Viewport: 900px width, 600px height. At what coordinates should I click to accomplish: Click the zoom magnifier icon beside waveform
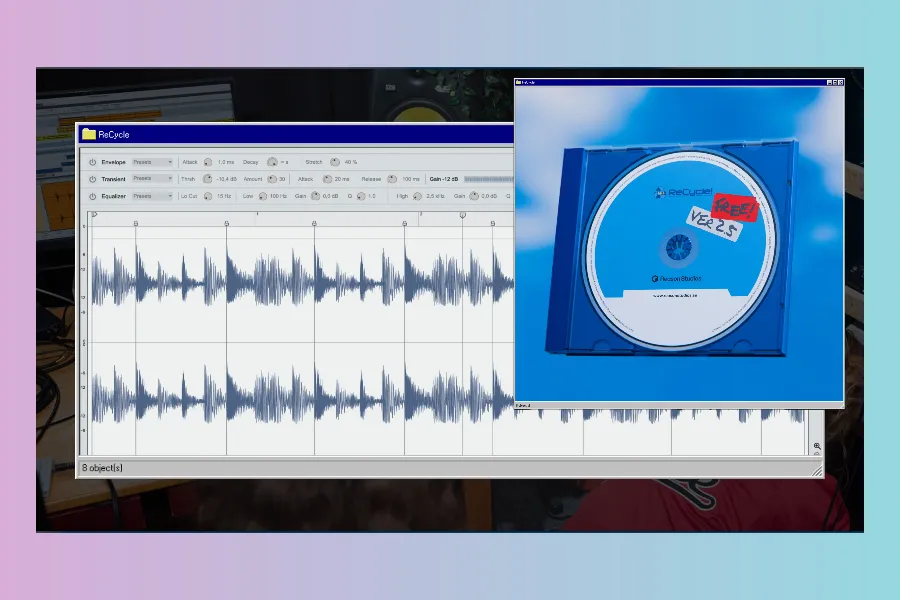tap(817, 447)
